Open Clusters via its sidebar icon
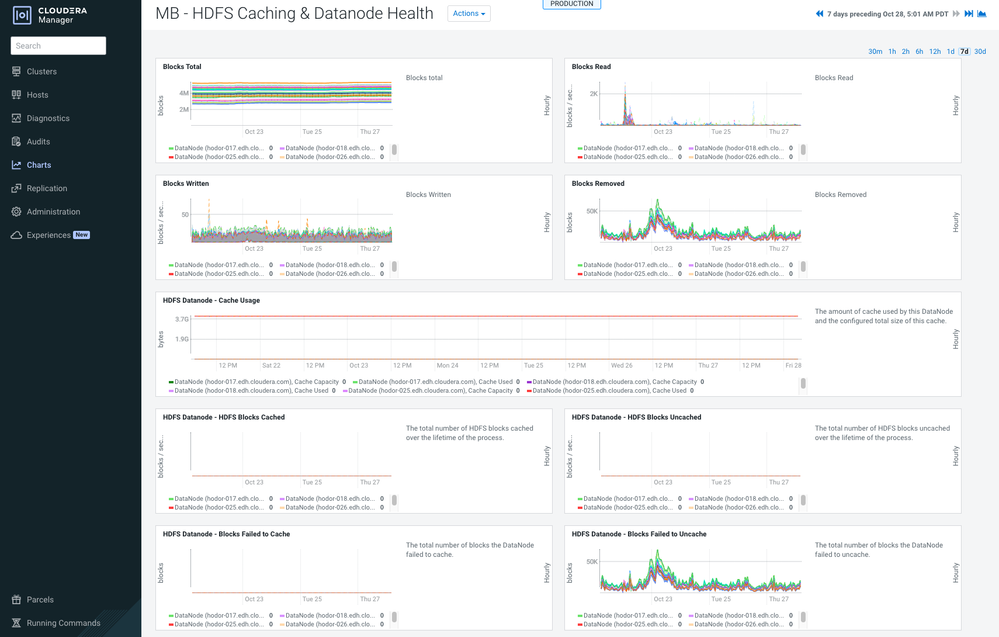The width and height of the screenshot is (999, 637). point(17,71)
